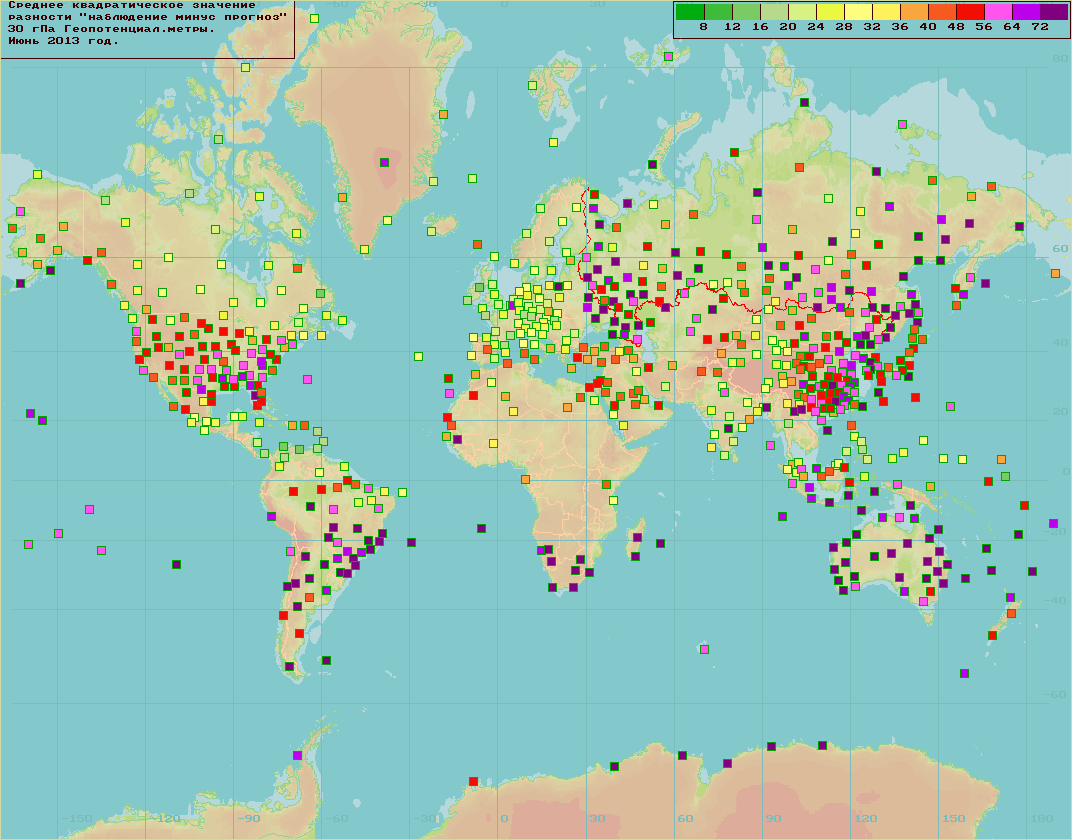This screenshot has width=1072, height=840.
Task: Click the pink station marker on Svalbard
Action: (668, 57)
